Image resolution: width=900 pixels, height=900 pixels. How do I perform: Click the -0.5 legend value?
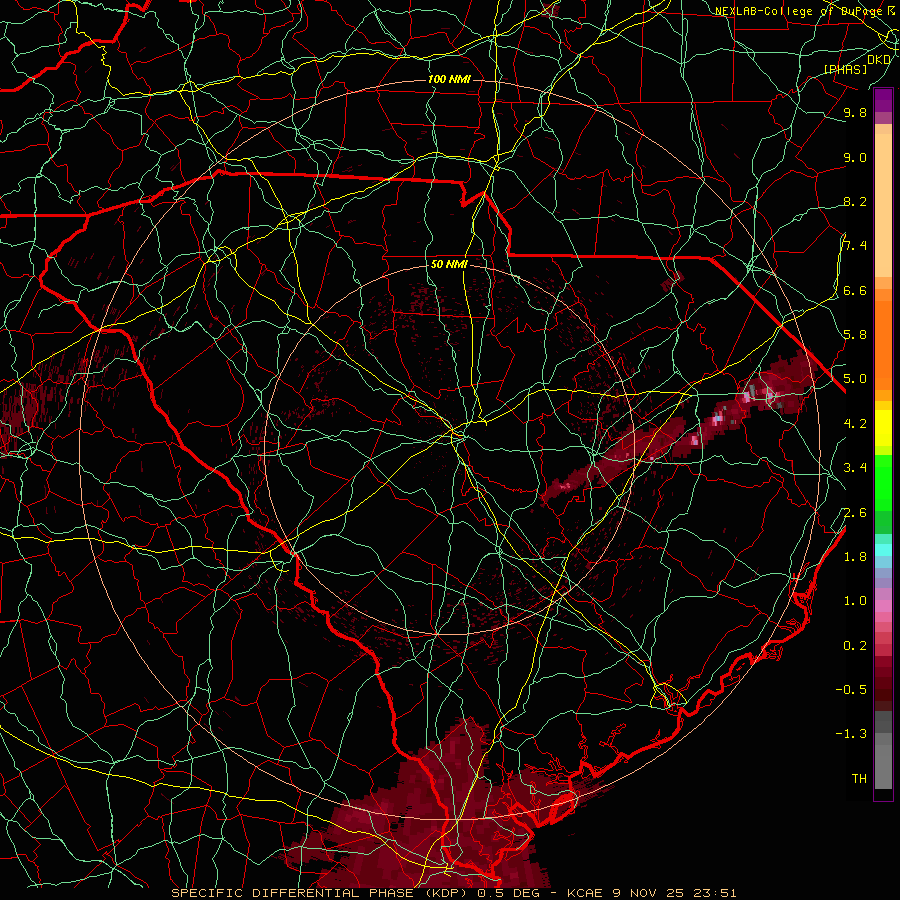click(851, 690)
